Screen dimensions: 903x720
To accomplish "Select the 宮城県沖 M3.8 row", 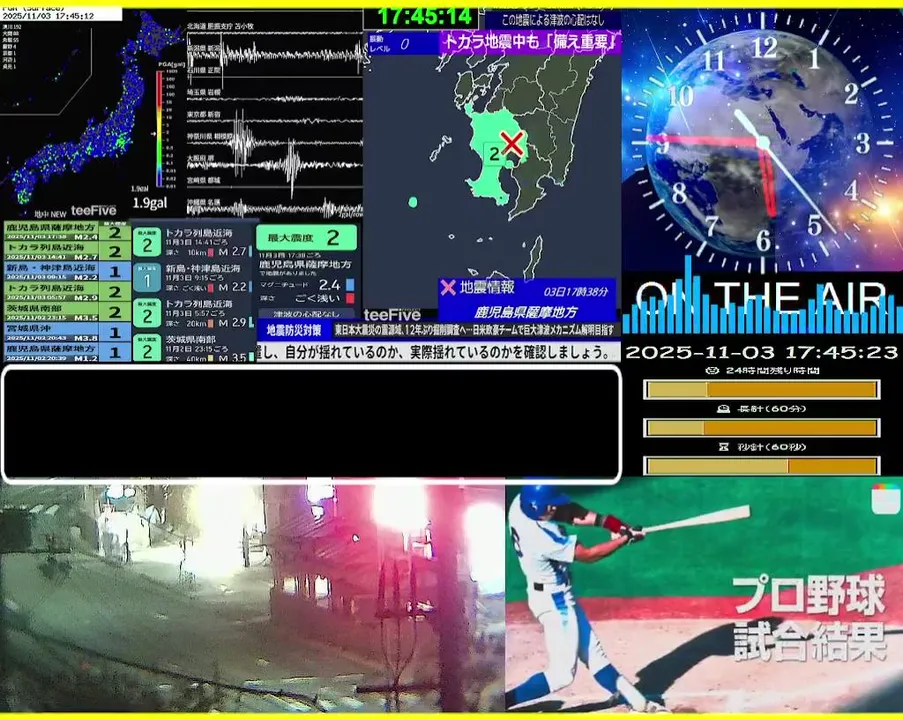I will 67,332.
